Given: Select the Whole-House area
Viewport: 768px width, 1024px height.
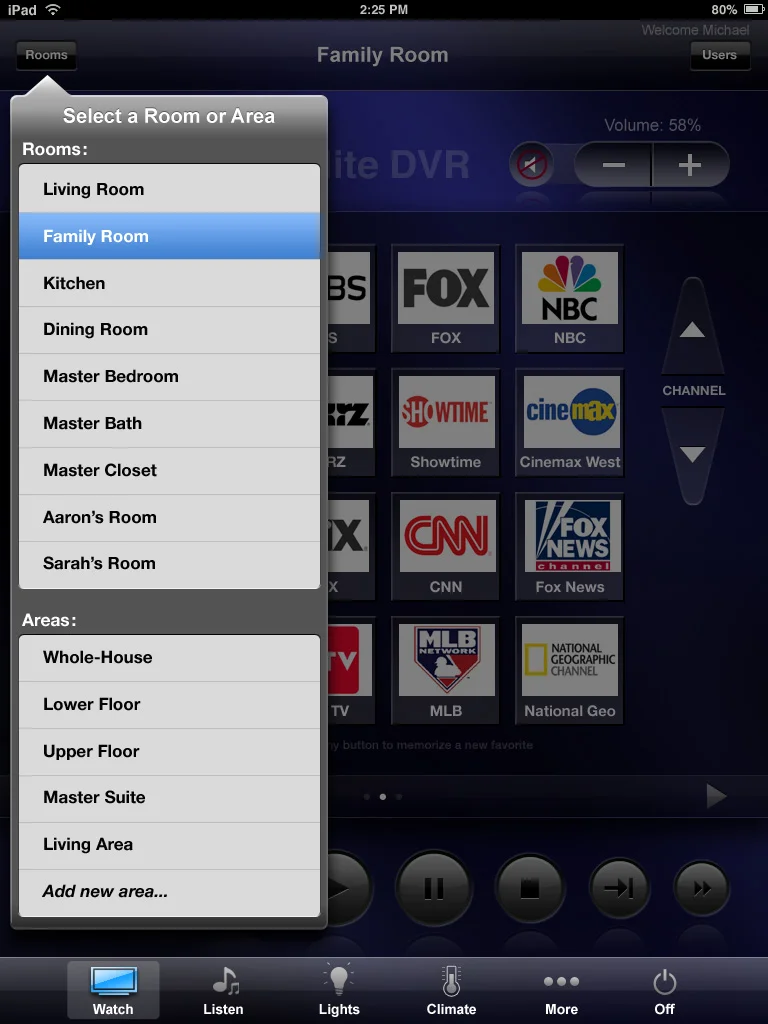Looking at the screenshot, I should 169,658.
